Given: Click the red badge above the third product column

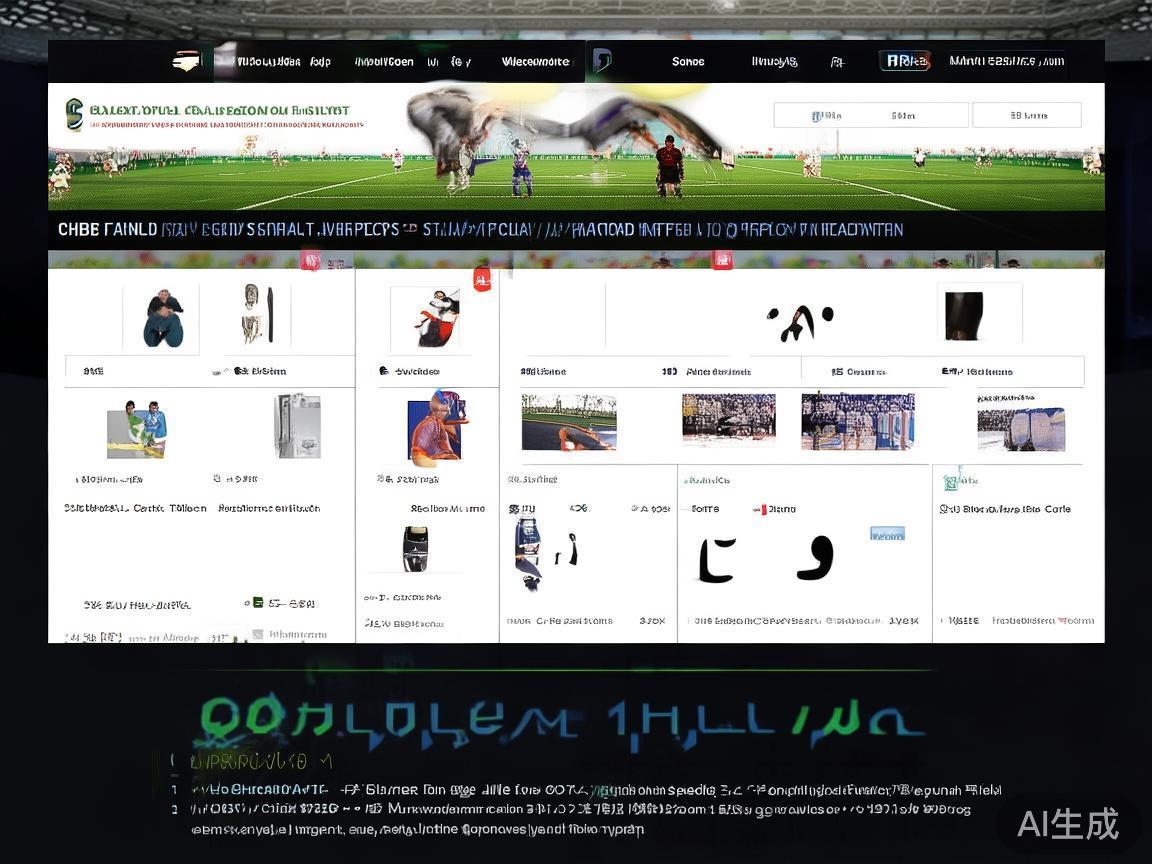Looking at the screenshot, I should click(721, 260).
